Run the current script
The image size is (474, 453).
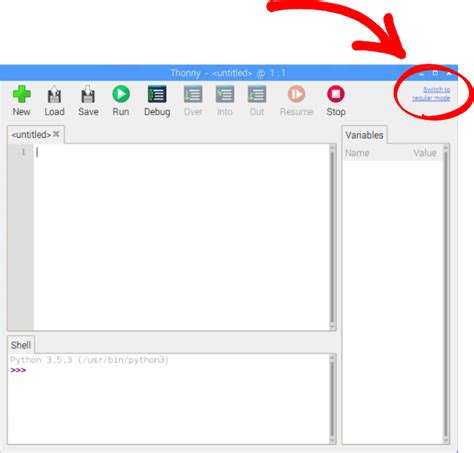coord(121,94)
